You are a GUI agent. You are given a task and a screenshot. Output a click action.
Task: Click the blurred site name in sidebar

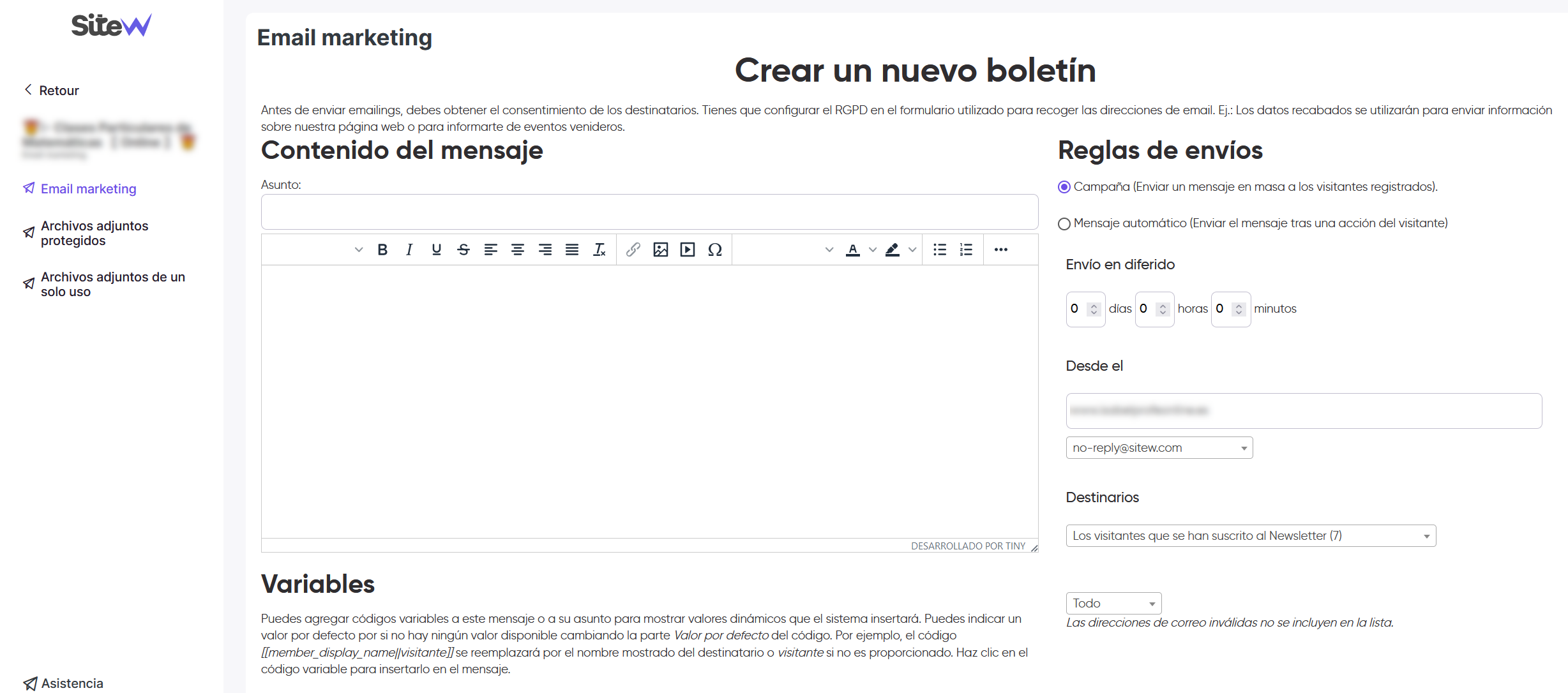pos(109,136)
